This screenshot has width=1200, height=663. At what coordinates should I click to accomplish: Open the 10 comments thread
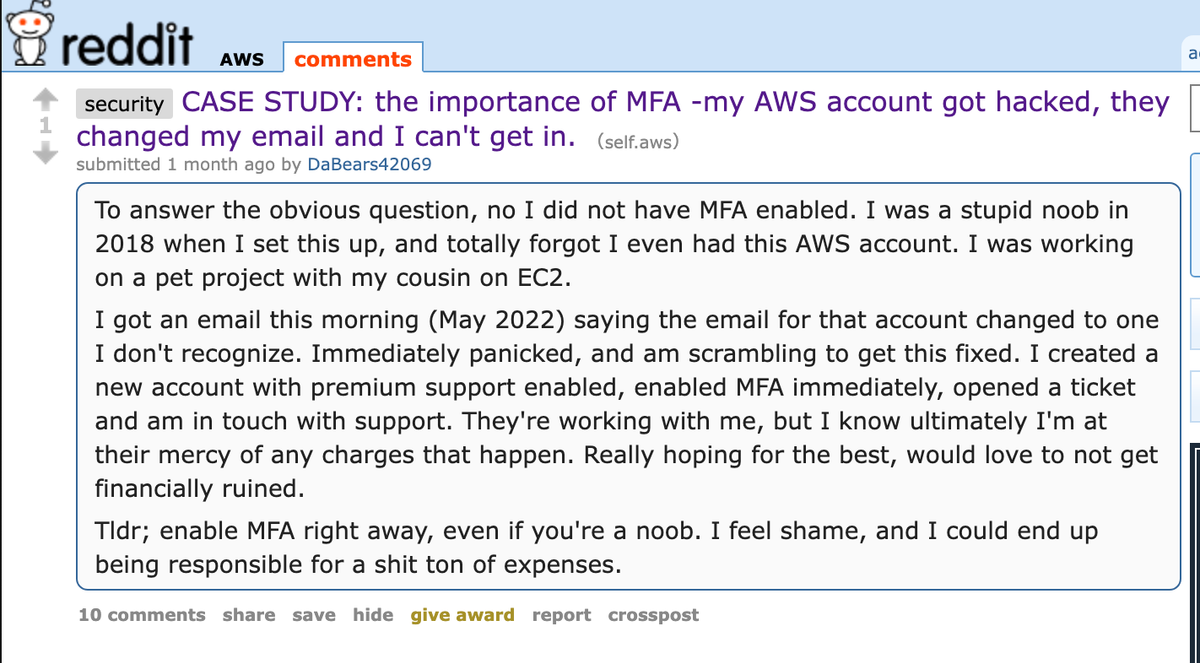(x=141, y=614)
